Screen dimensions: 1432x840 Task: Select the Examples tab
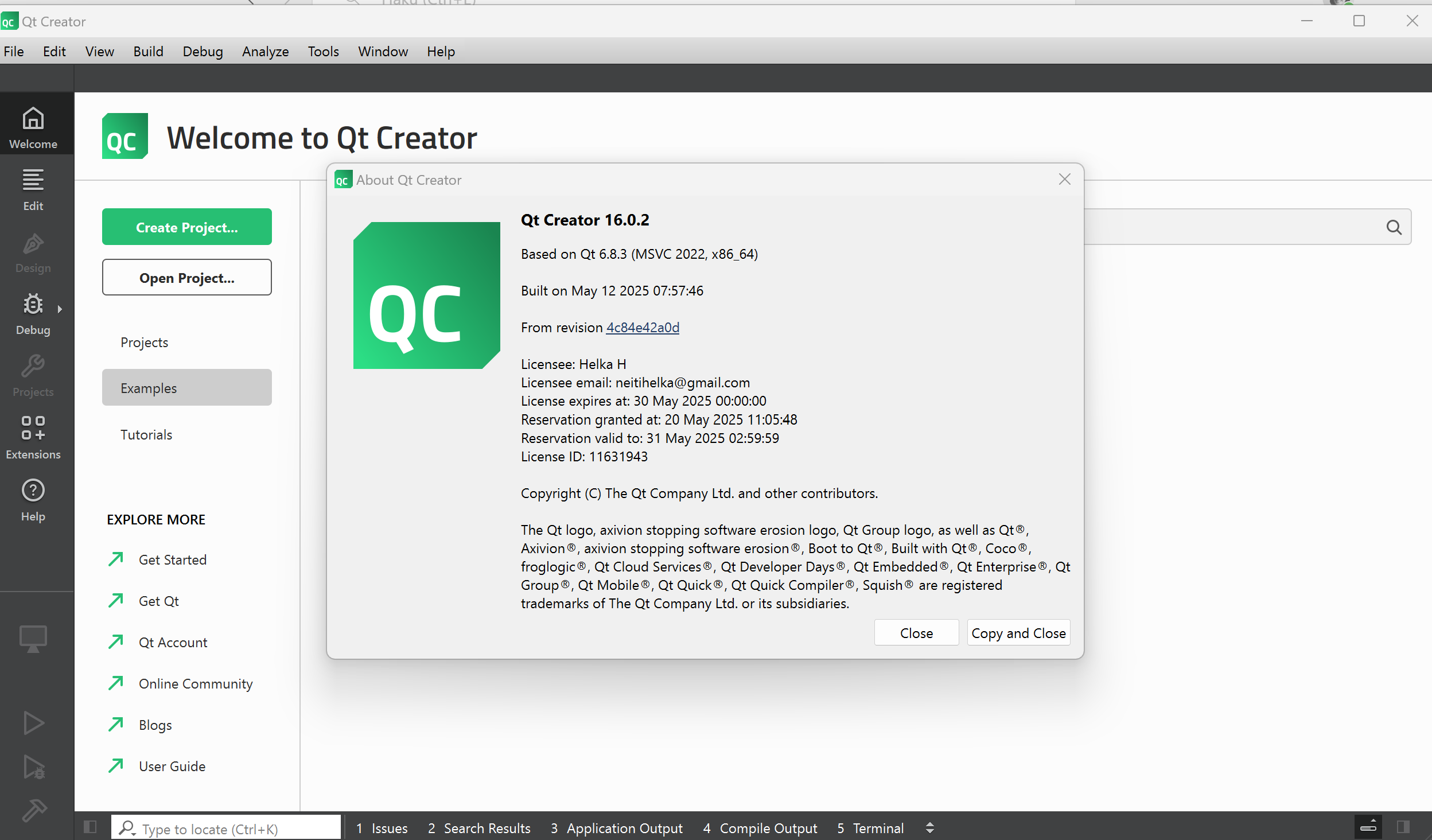point(187,388)
